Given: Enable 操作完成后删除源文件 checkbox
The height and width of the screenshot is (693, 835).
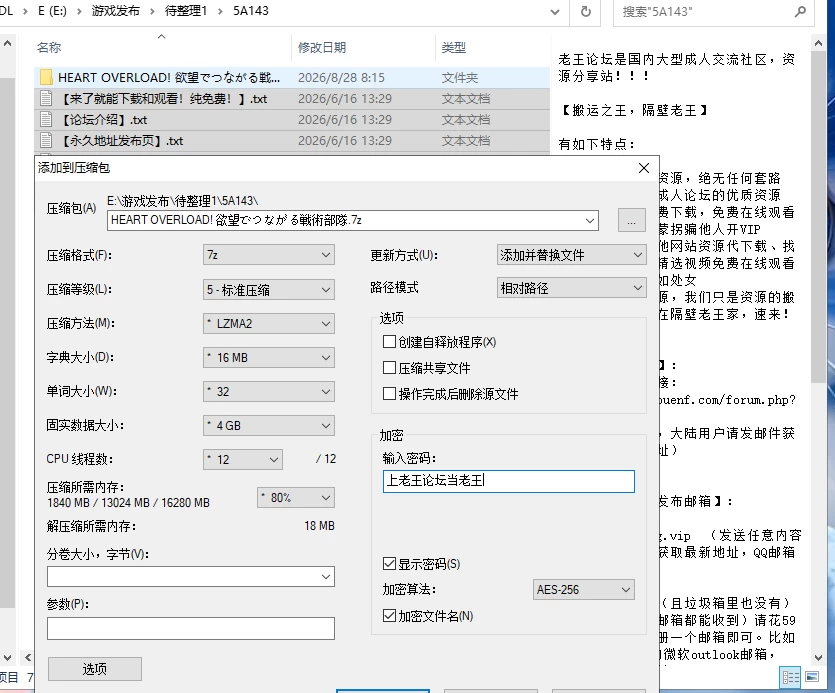Looking at the screenshot, I should (x=389, y=394).
